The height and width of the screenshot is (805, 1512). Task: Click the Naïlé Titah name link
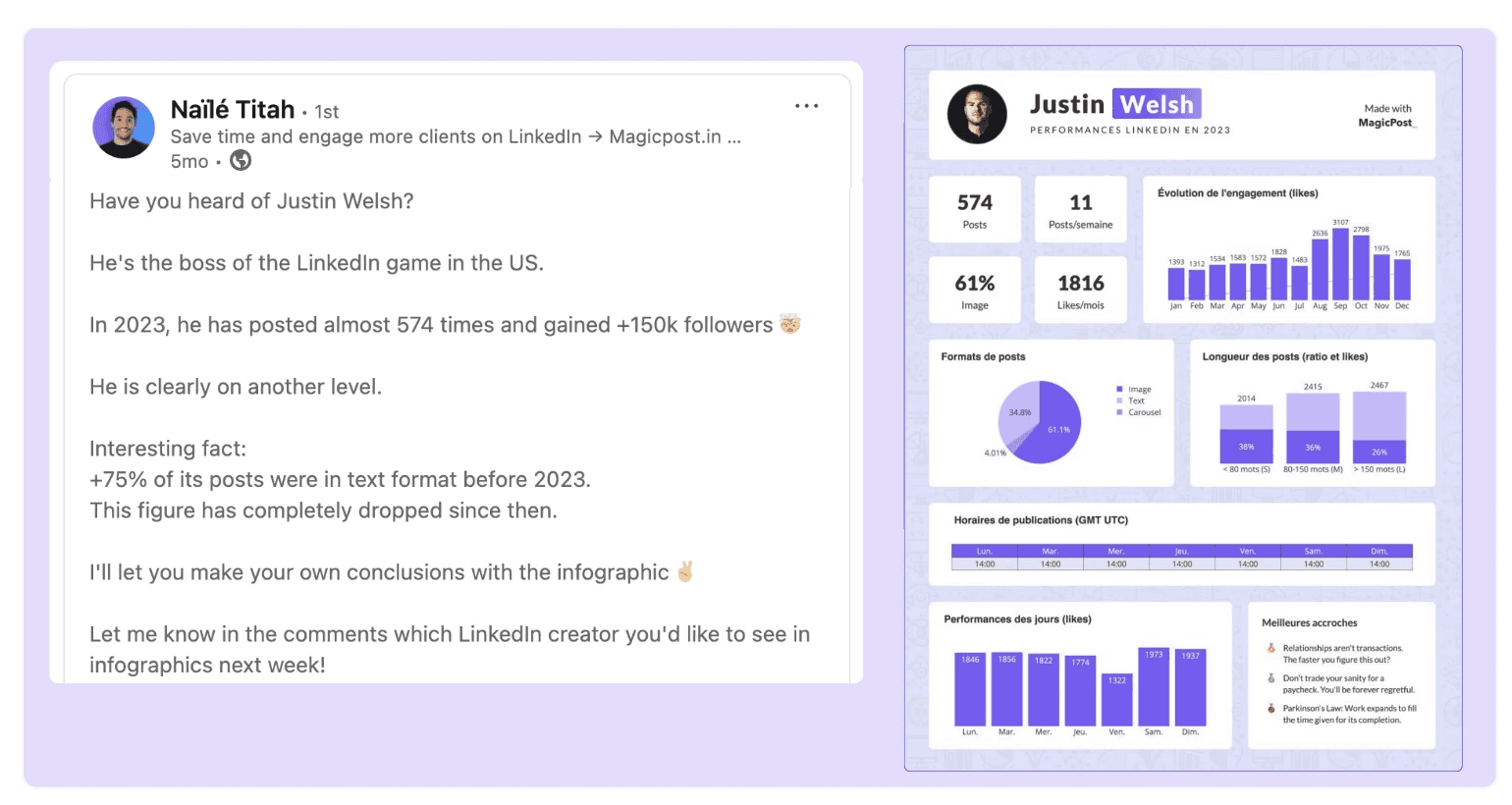pos(233,110)
